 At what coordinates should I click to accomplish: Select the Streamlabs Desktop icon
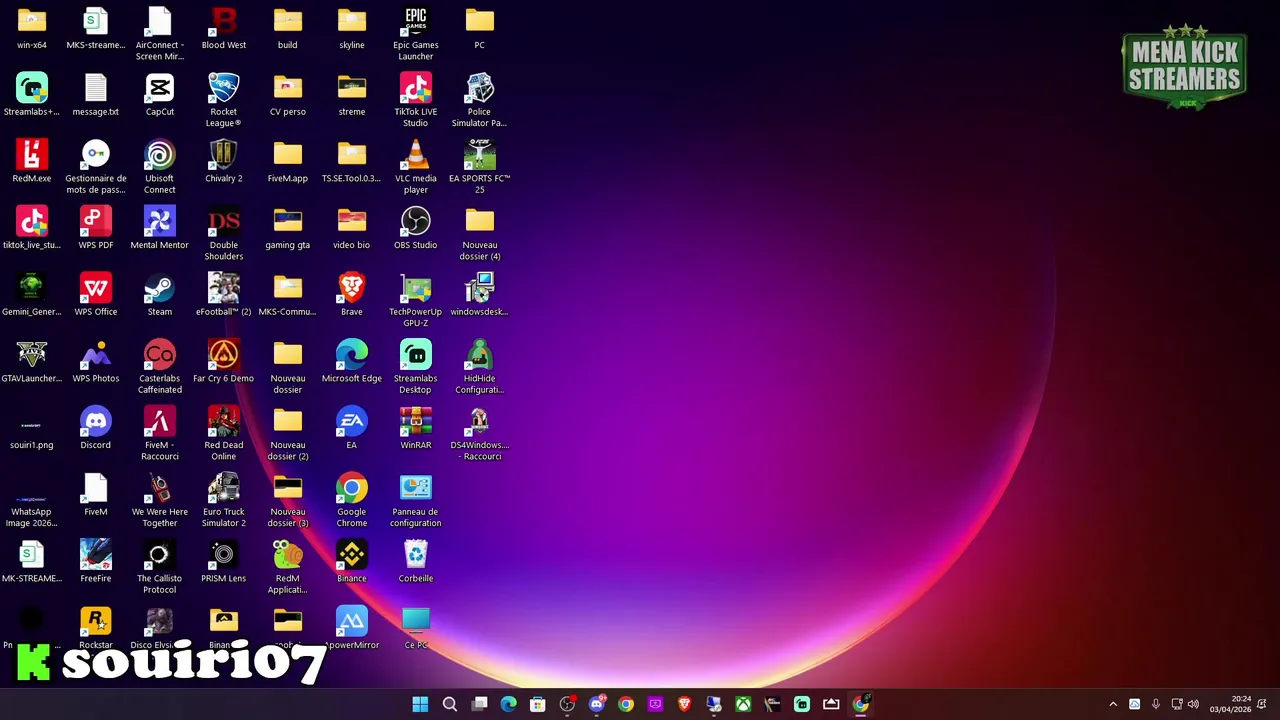click(416, 366)
